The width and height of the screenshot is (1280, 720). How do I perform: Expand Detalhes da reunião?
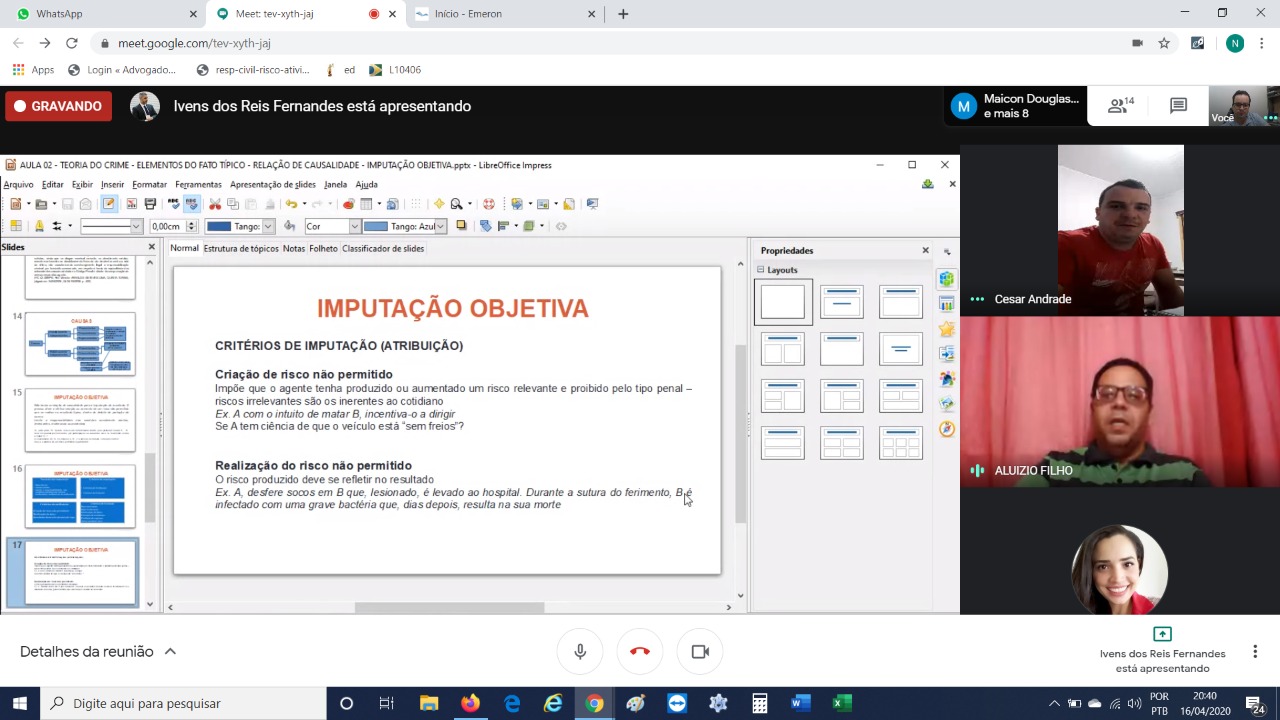[98, 652]
